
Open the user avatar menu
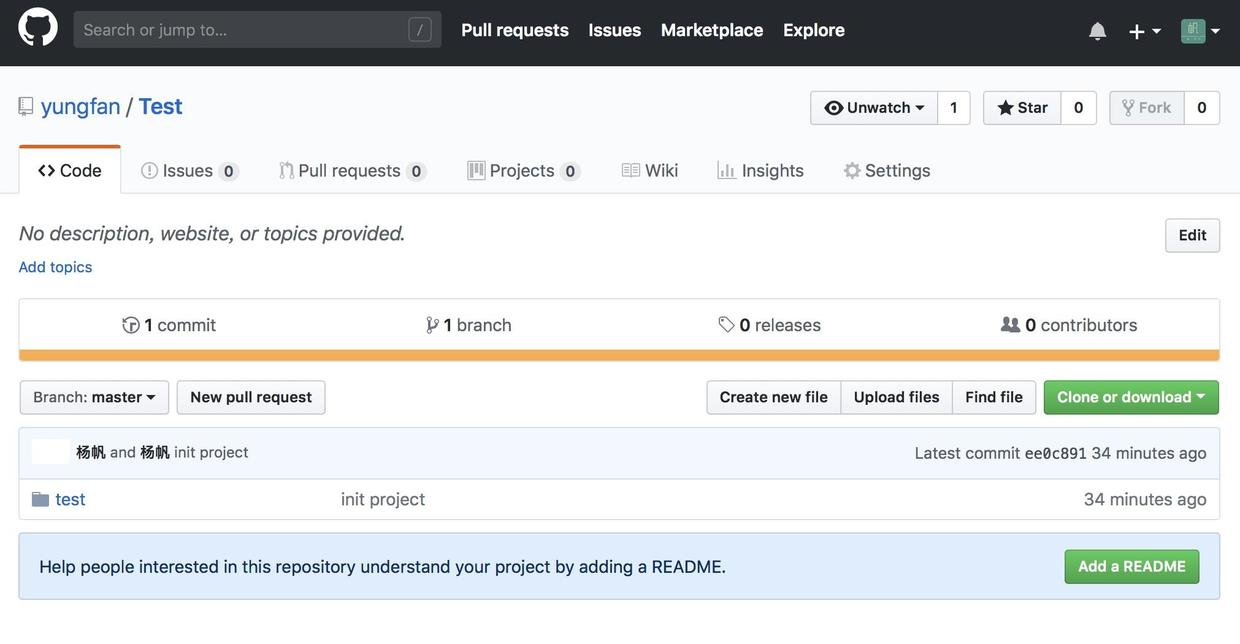tap(1200, 31)
